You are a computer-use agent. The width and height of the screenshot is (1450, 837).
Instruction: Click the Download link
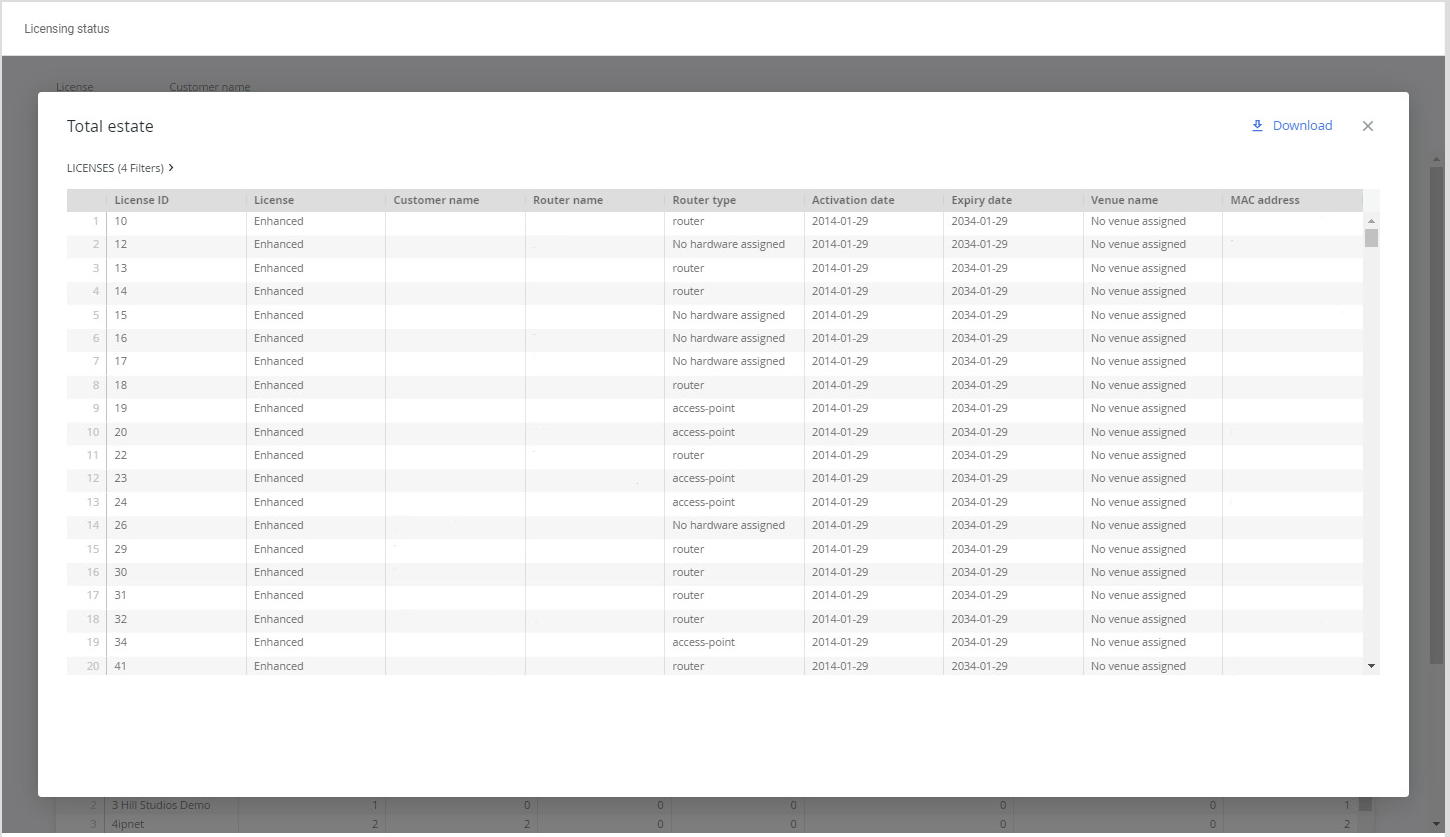pos(1301,126)
